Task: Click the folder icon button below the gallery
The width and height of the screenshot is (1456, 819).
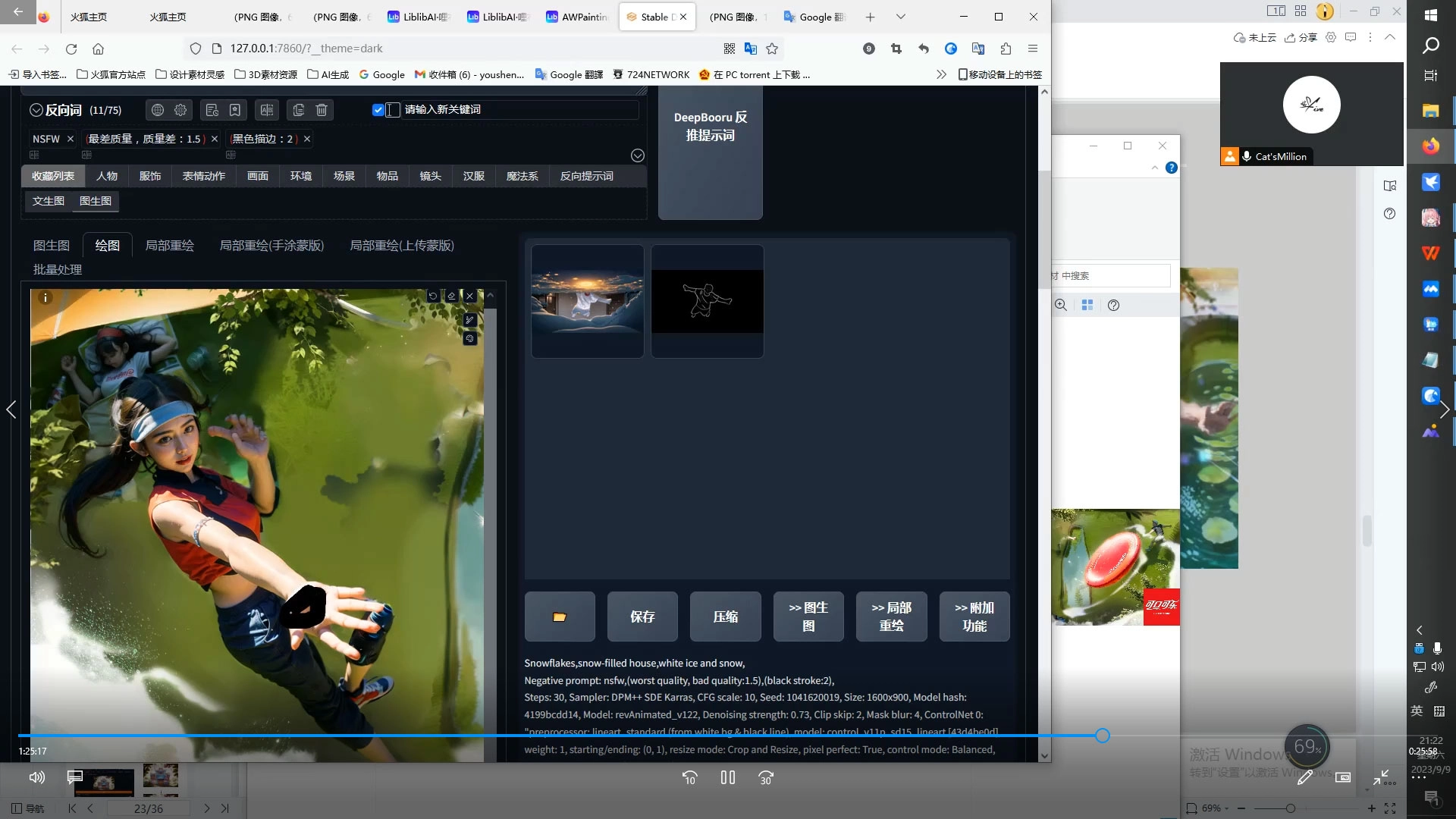Action: (x=560, y=617)
